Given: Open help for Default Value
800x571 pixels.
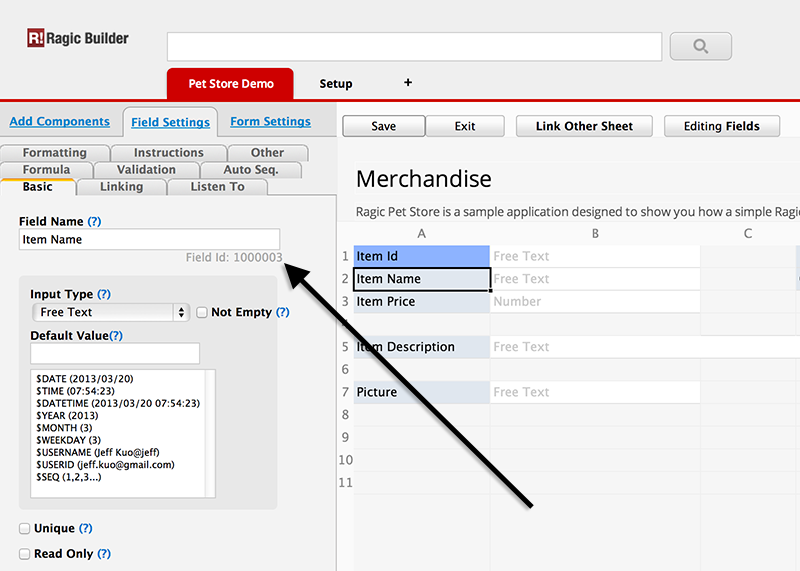Looking at the screenshot, I should [x=116, y=335].
